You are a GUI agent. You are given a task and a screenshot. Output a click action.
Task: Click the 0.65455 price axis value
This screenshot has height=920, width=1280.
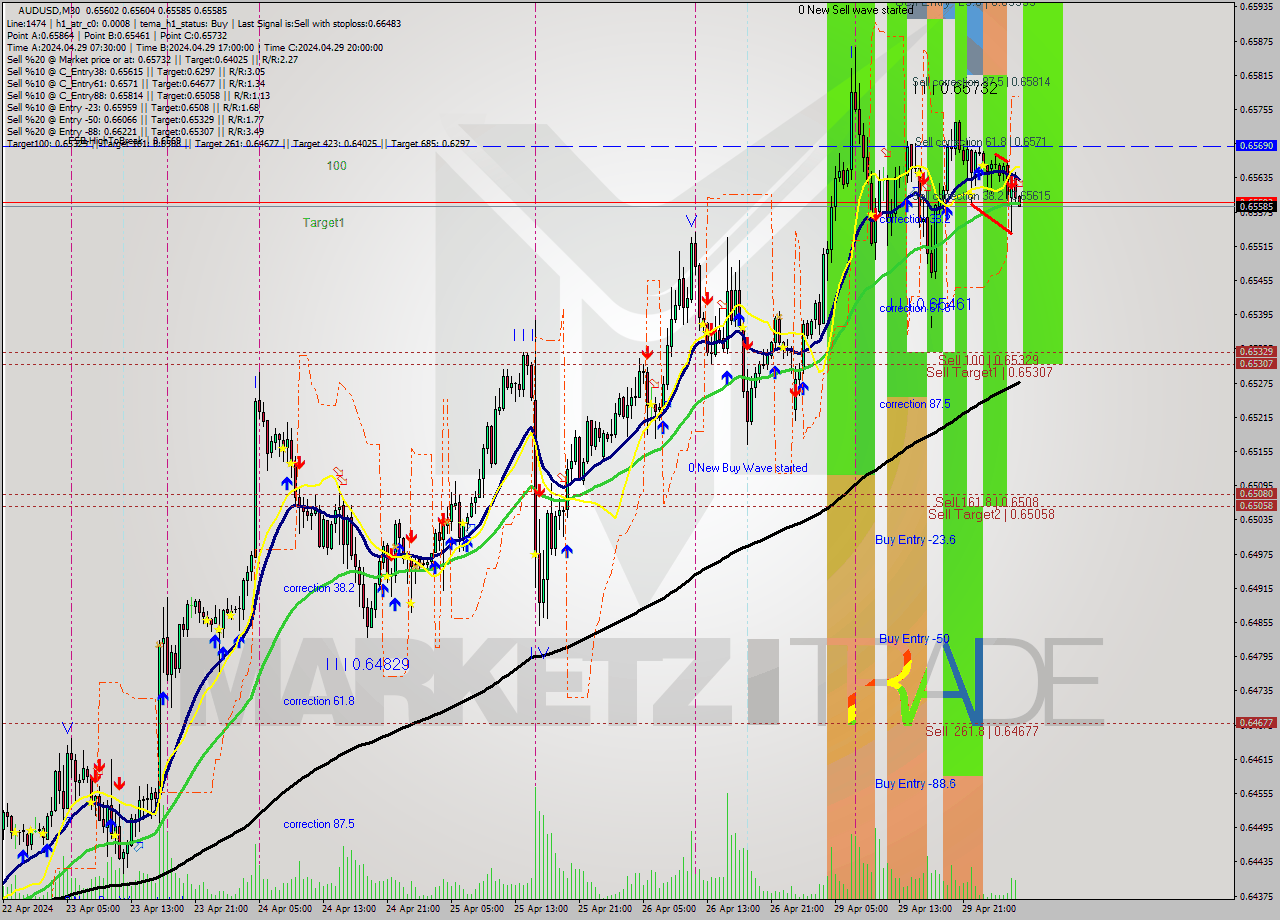coord(1256,280)
